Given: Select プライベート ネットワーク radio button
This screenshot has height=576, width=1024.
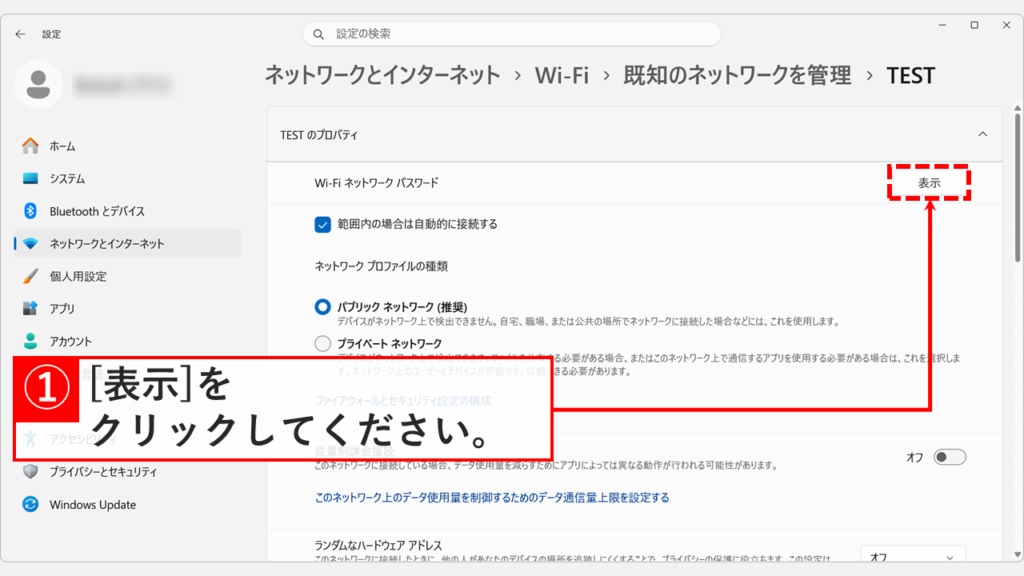Looking at the screenshot, I should coord(323,344).
